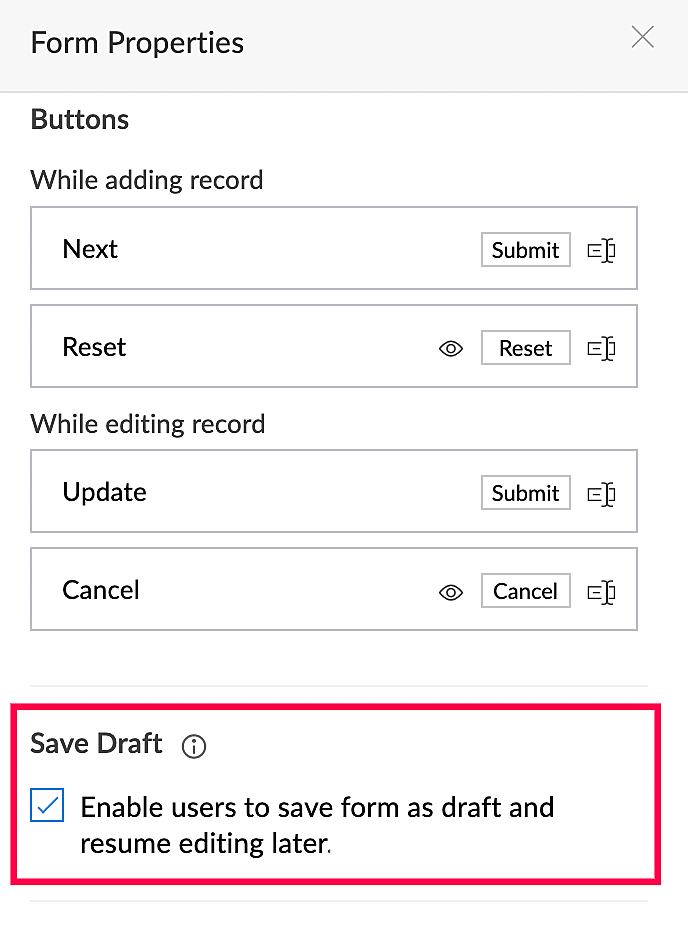Viewport: 688px width, 928px height.
Task: Click Submit type tag in Next row
Action: coord(525,250)
